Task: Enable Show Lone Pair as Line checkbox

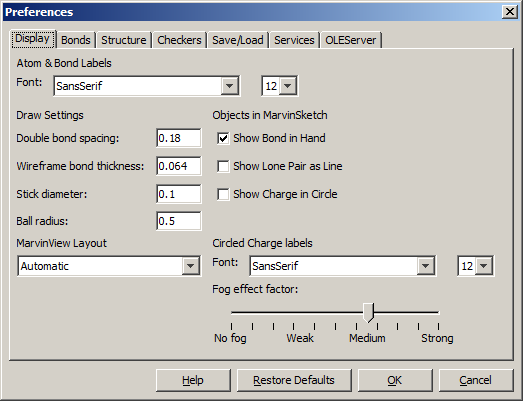Action: [x=223, y=166]
